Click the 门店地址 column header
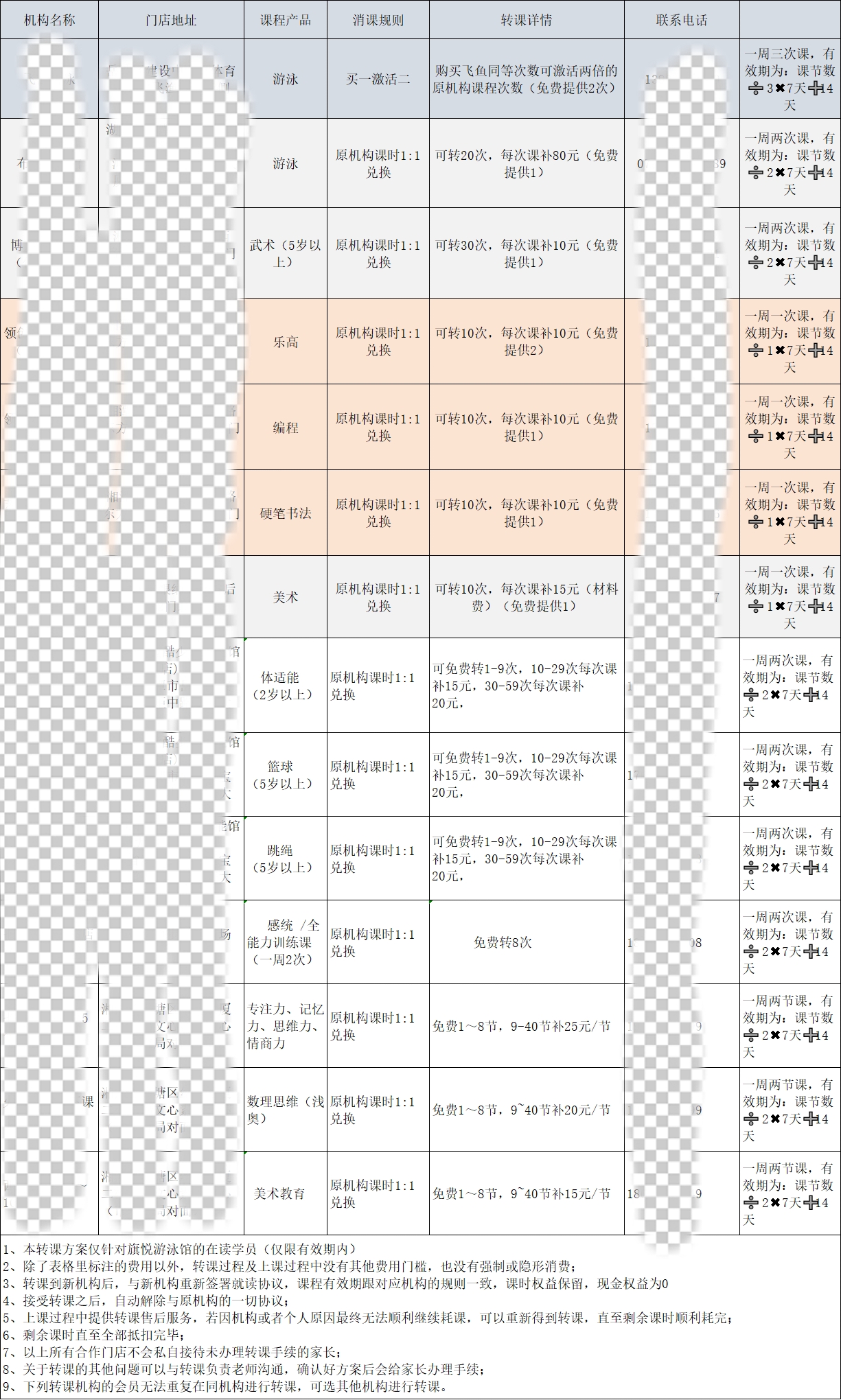 tap(171, 20)
